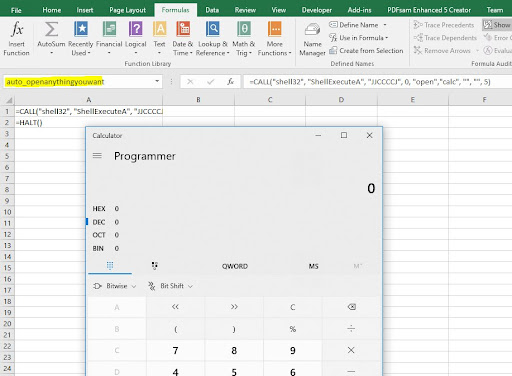
Task: Click left shift << key
Action: [x=175, y=307]
